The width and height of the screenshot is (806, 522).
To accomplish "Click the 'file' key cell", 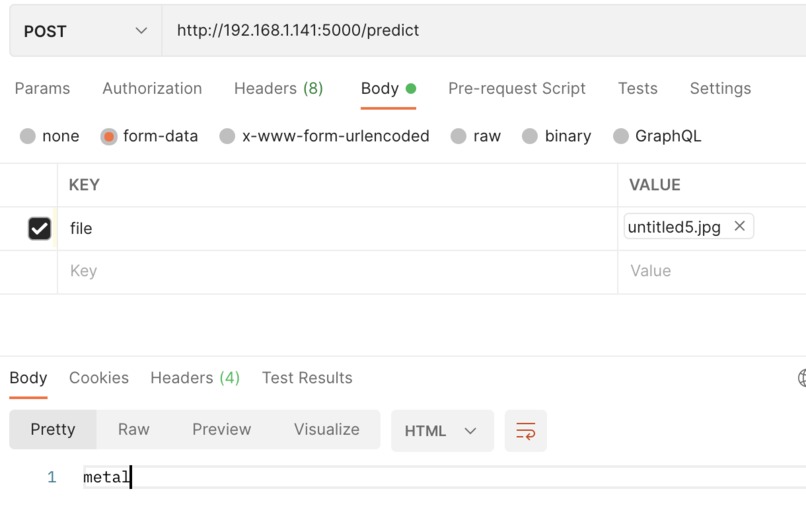I will click(337, 229).
